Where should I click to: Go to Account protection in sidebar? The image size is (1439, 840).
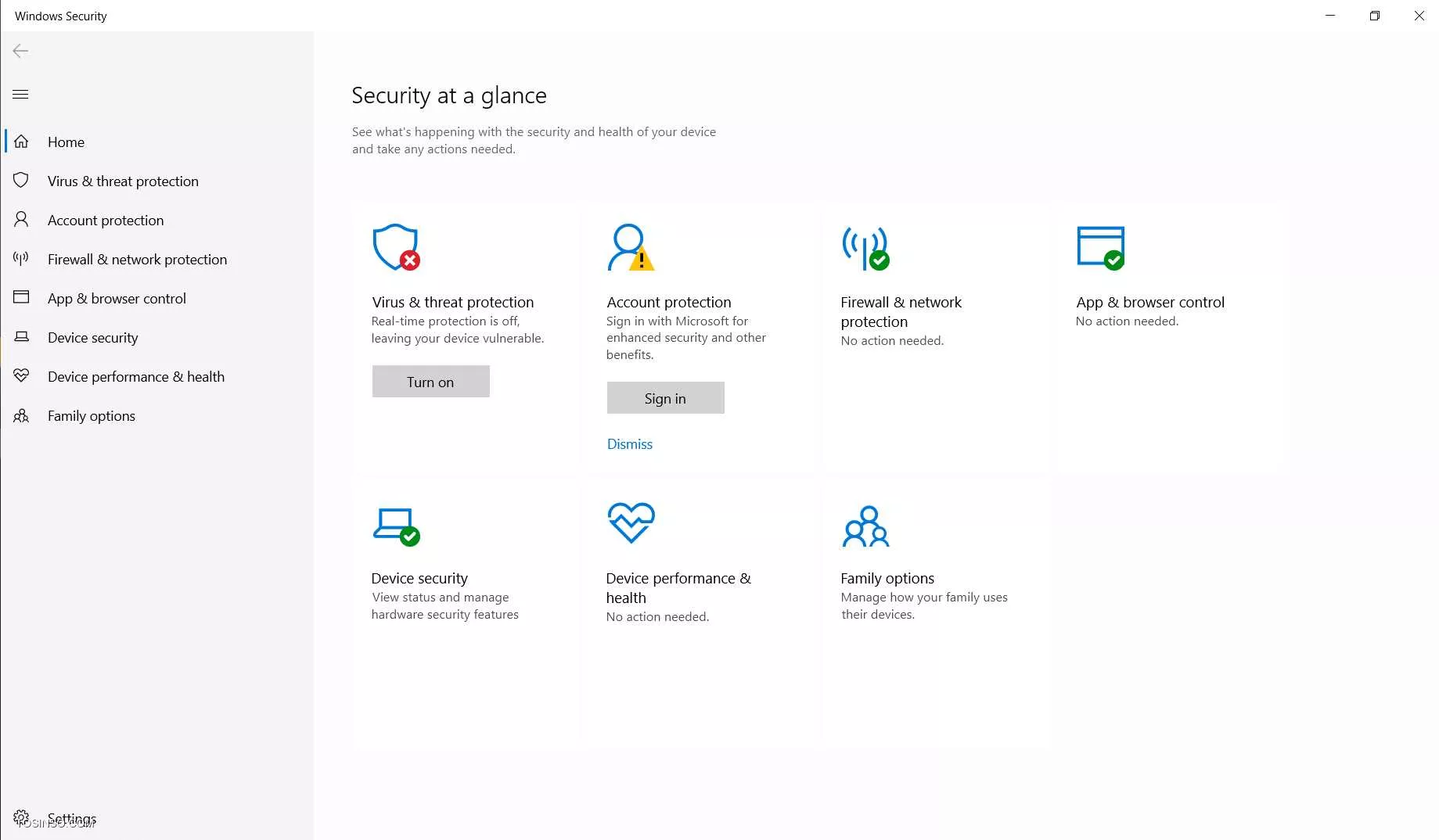tap(106, 220)
